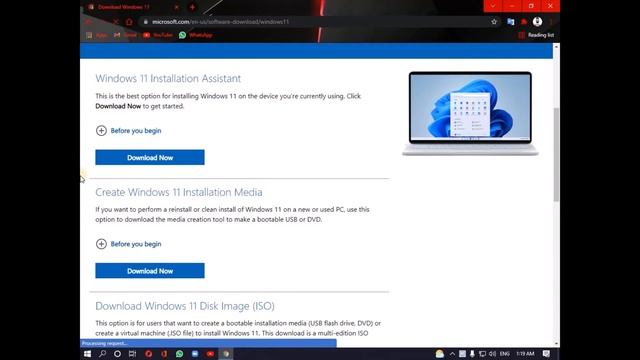Click the page vertical scrollbar thumb

[556, 154]
